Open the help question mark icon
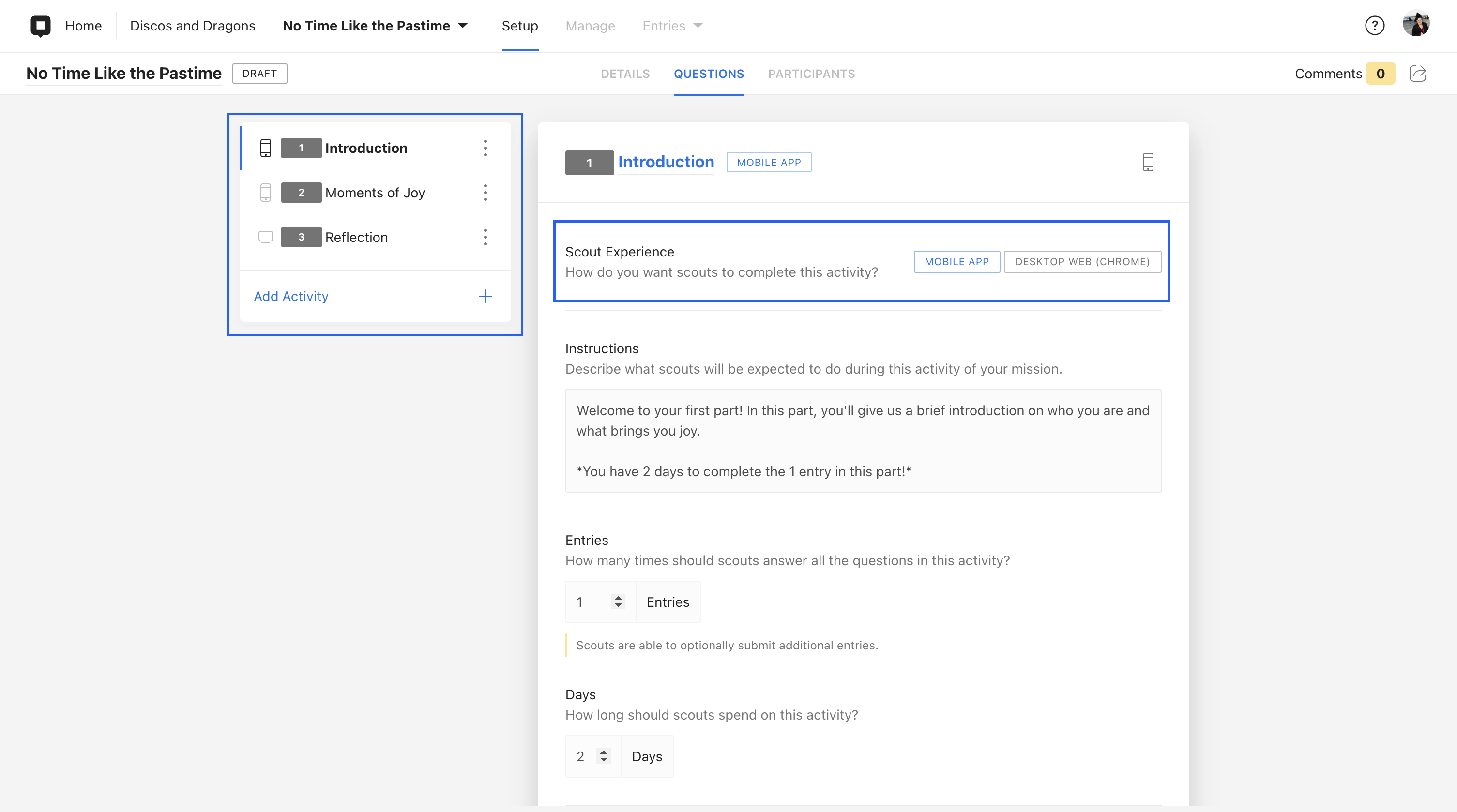Image resolution: width=1457 pixels, height=812 pixels. [x=1374, y=26]
